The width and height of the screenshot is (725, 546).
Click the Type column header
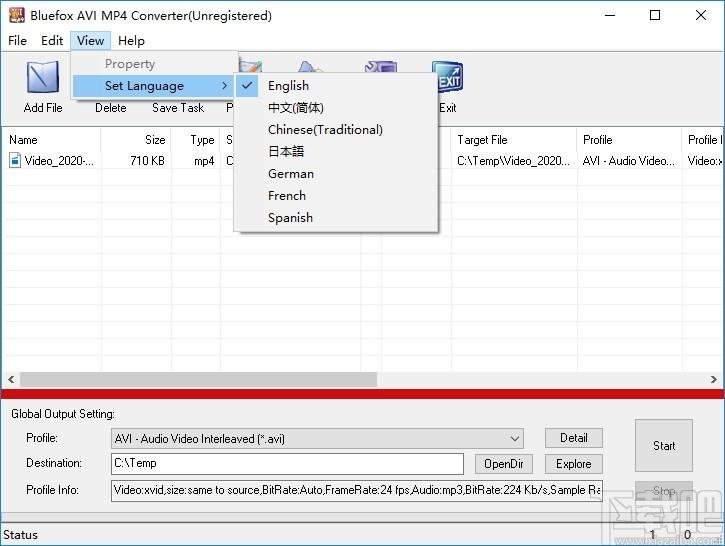pyautogui.click(x=196, y=140)
